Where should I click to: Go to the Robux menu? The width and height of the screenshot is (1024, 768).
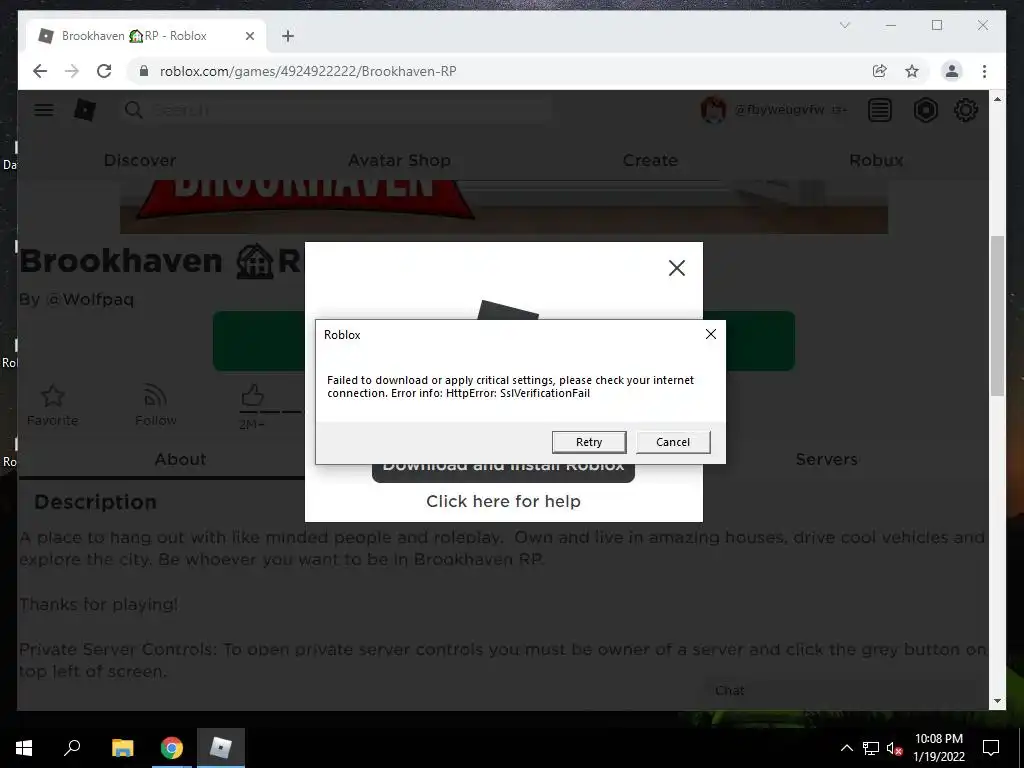coord(876,160)
